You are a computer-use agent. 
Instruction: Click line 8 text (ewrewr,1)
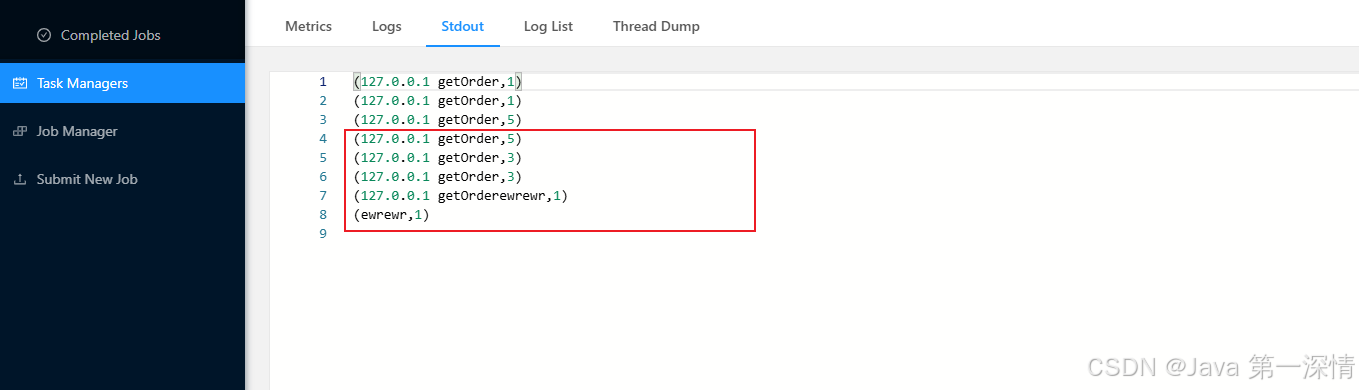point(391,214)
